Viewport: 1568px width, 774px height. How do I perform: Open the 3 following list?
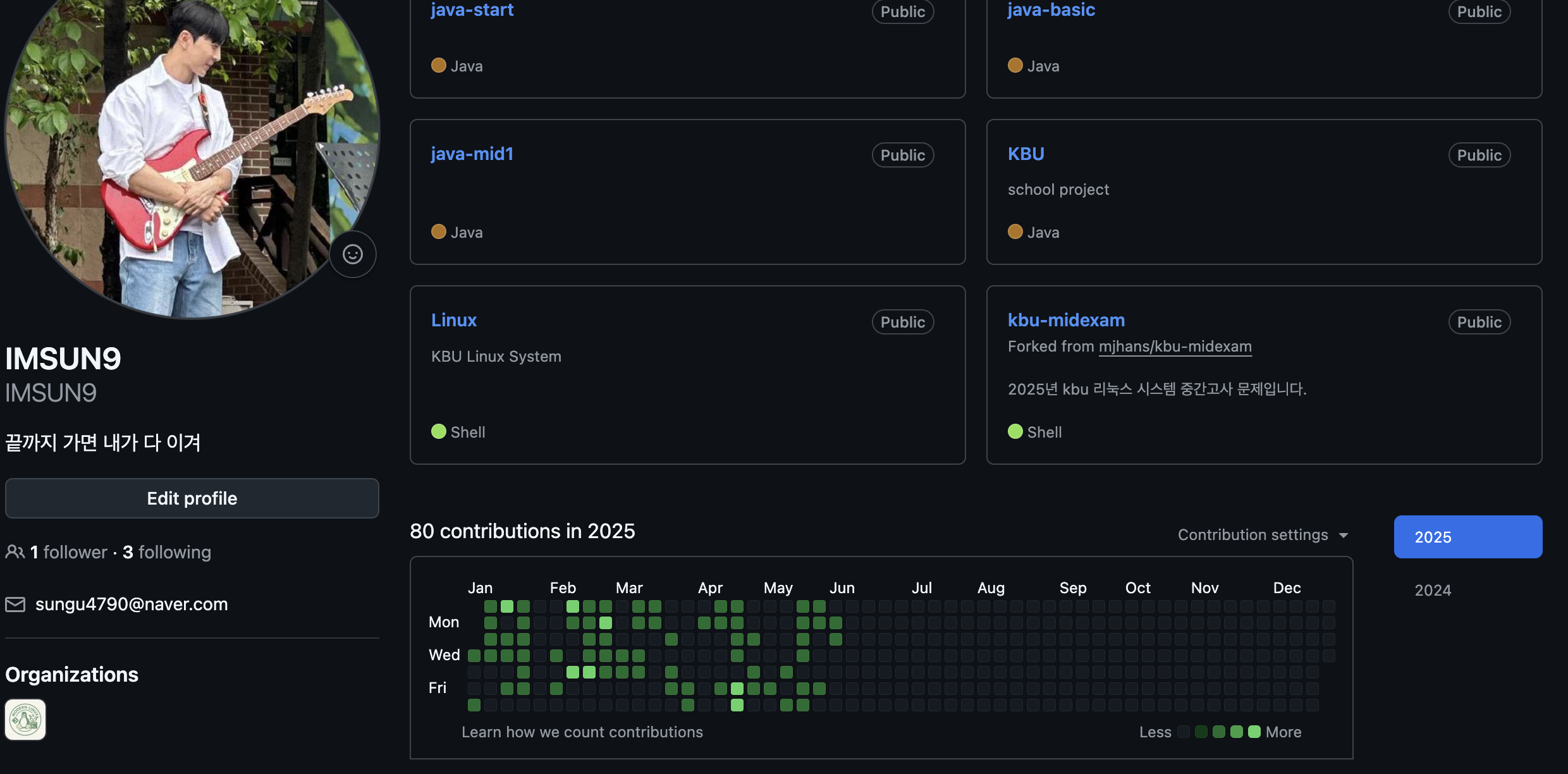coord(167,552)
